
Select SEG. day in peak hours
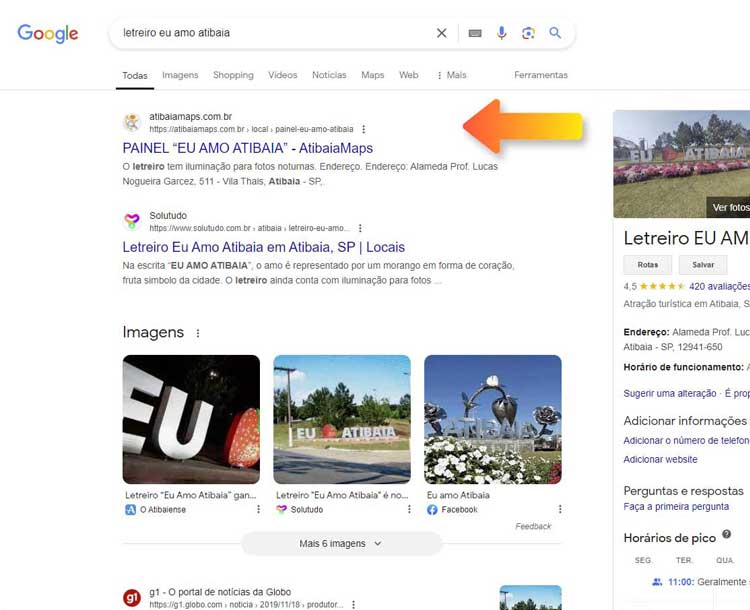tap(643, 560)
